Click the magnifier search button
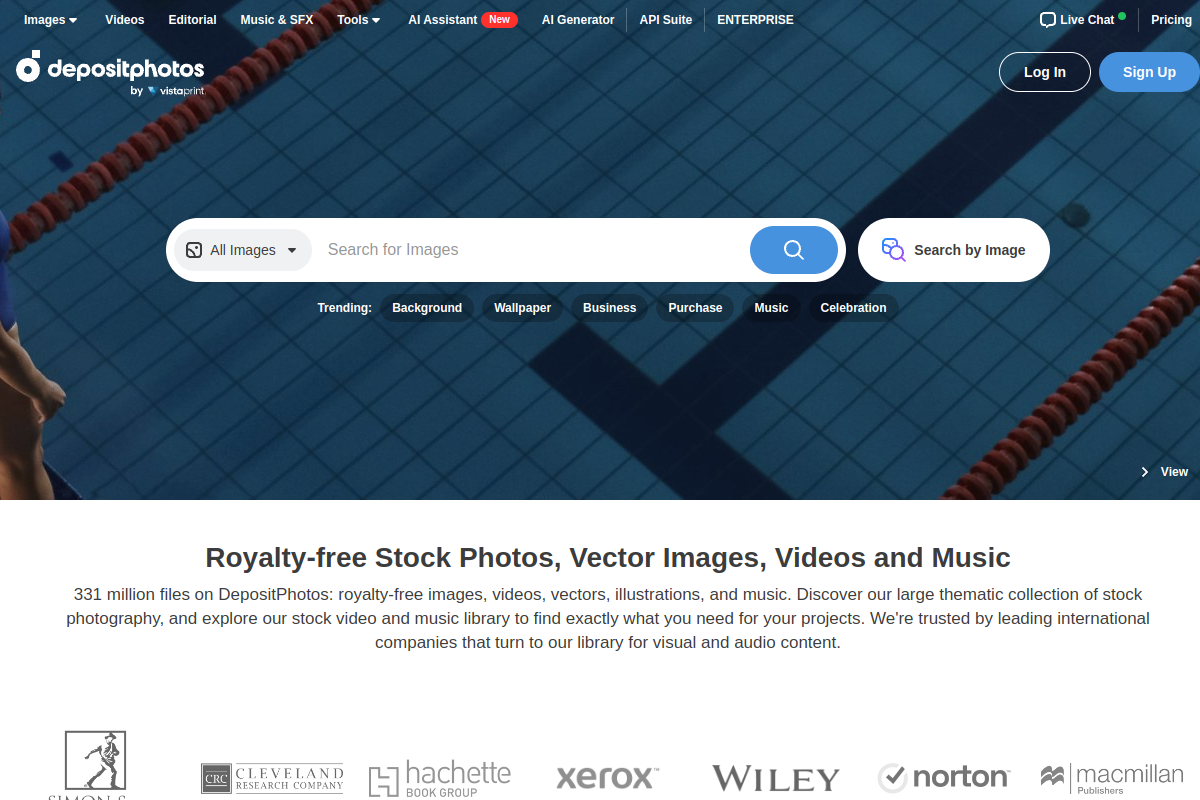The height and width of the screenshot is (800, 1200). click(x=794, y=250)
